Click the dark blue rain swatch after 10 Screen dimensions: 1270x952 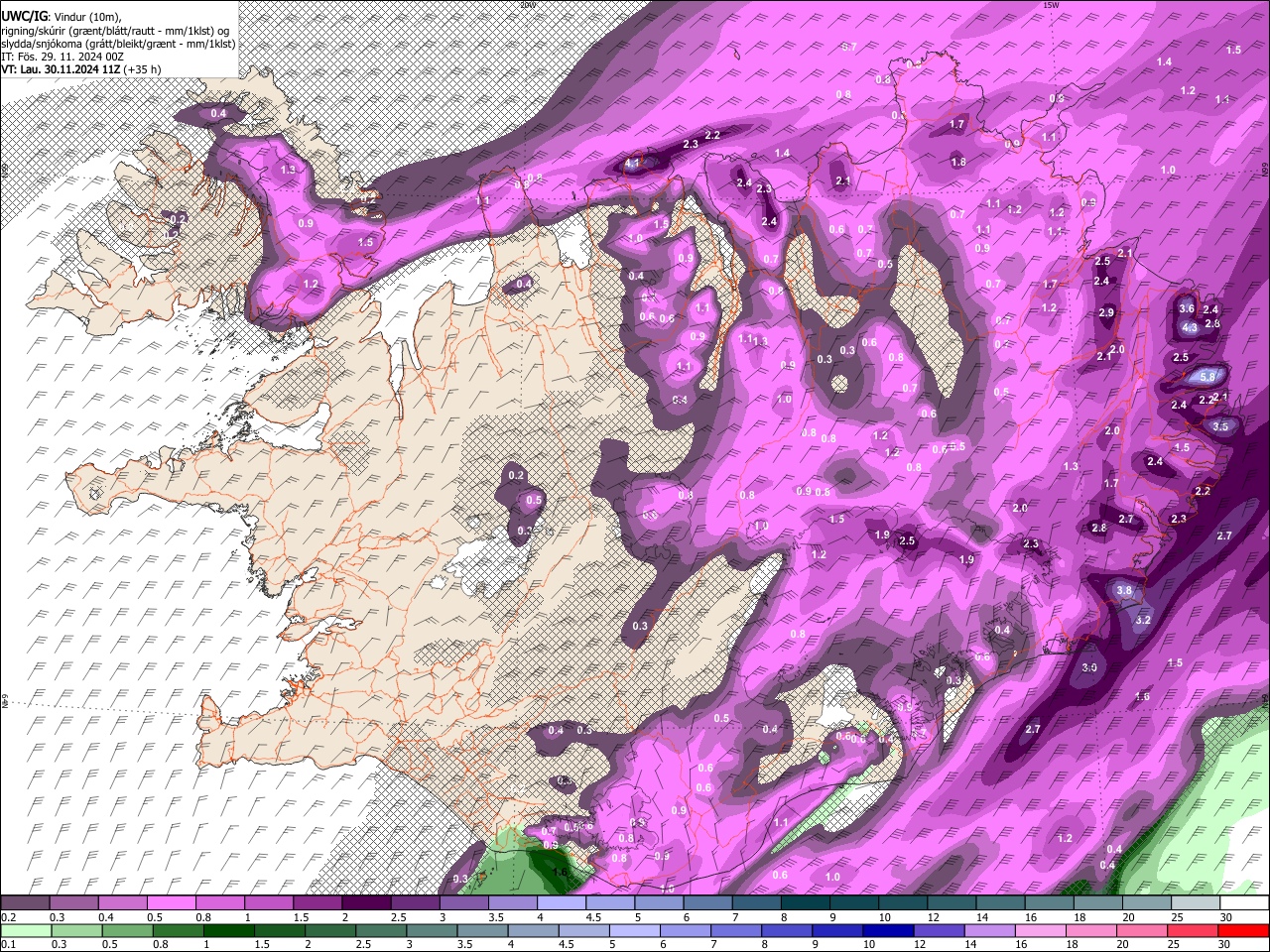[888, 930]
